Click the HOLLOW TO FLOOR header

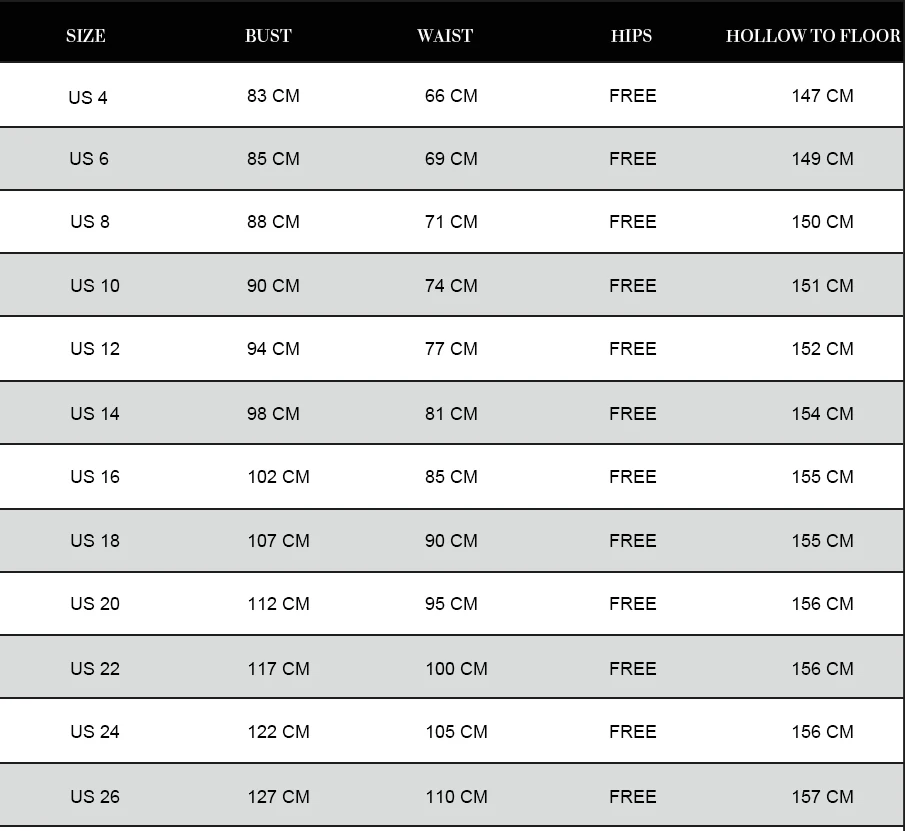tap(813, 36)
